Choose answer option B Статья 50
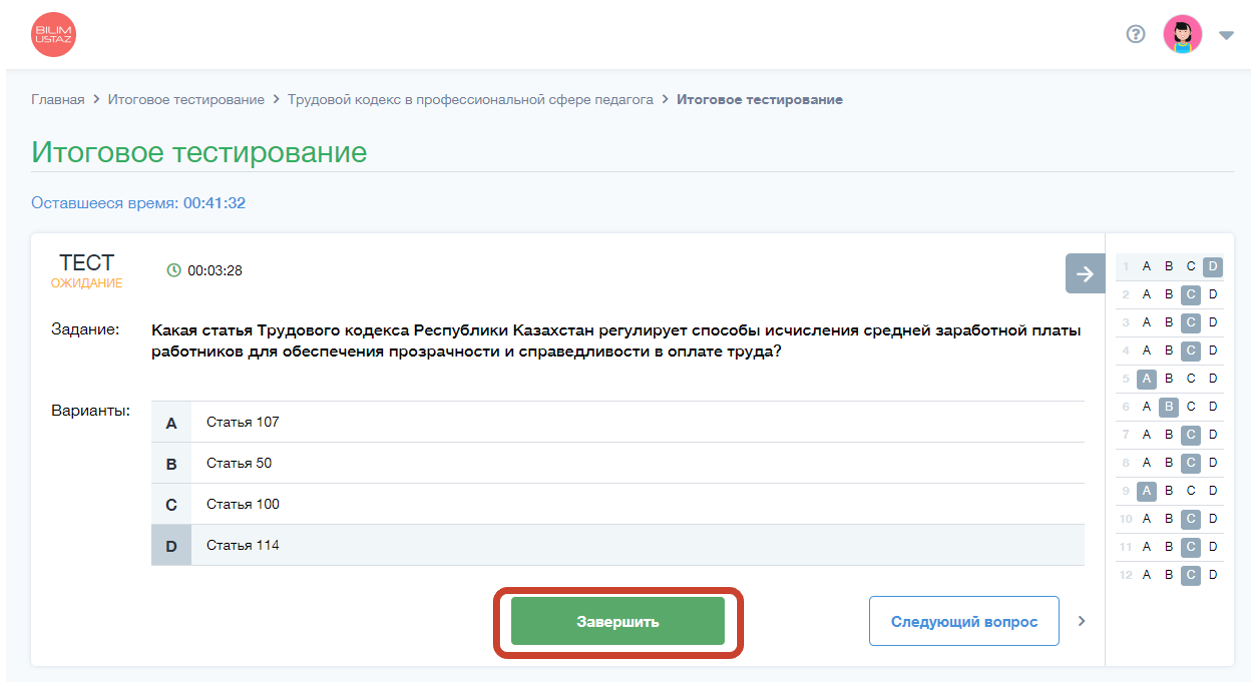 [617, 463]
